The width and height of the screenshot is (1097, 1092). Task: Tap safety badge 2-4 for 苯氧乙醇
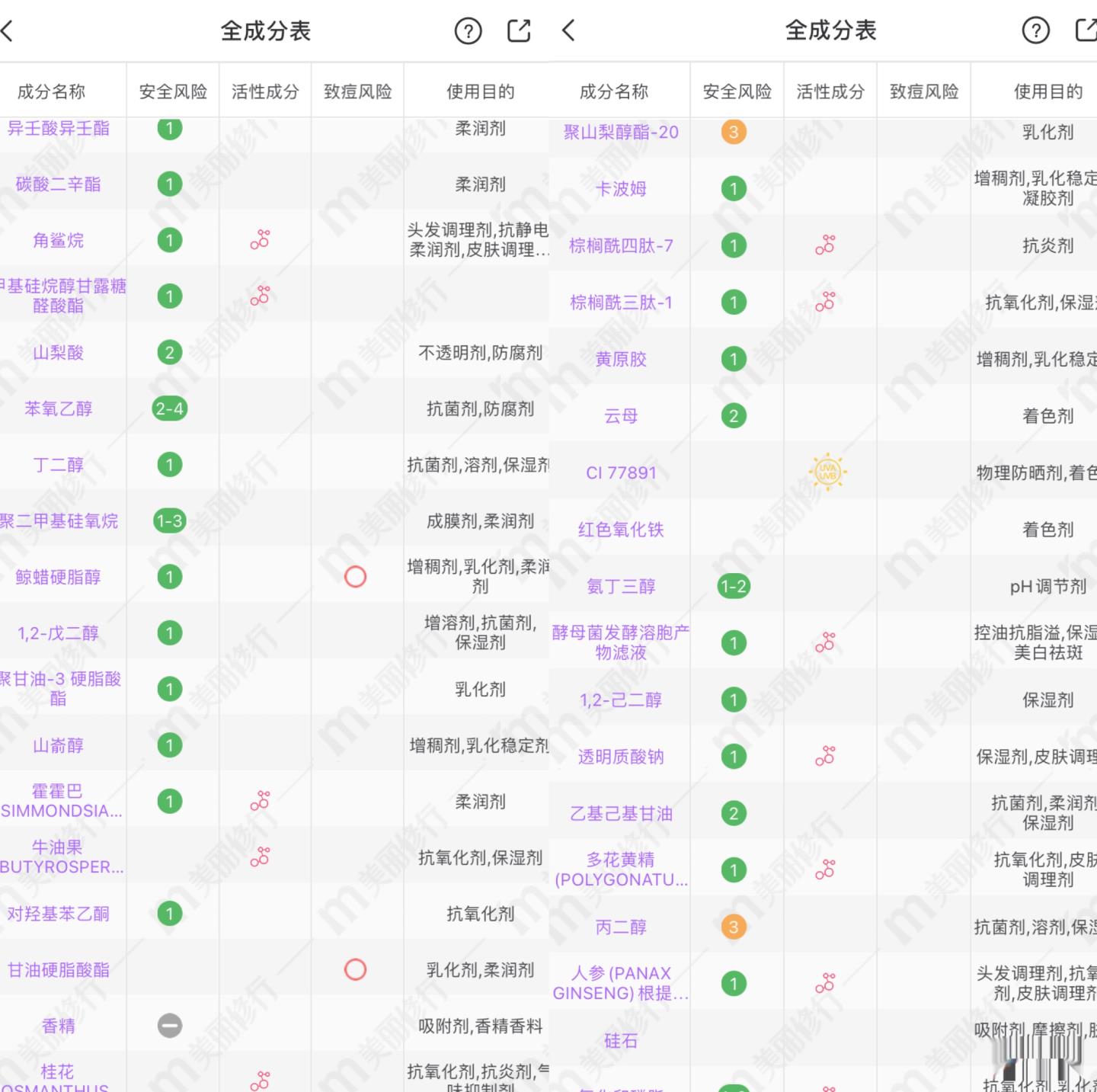coord(169,408)
